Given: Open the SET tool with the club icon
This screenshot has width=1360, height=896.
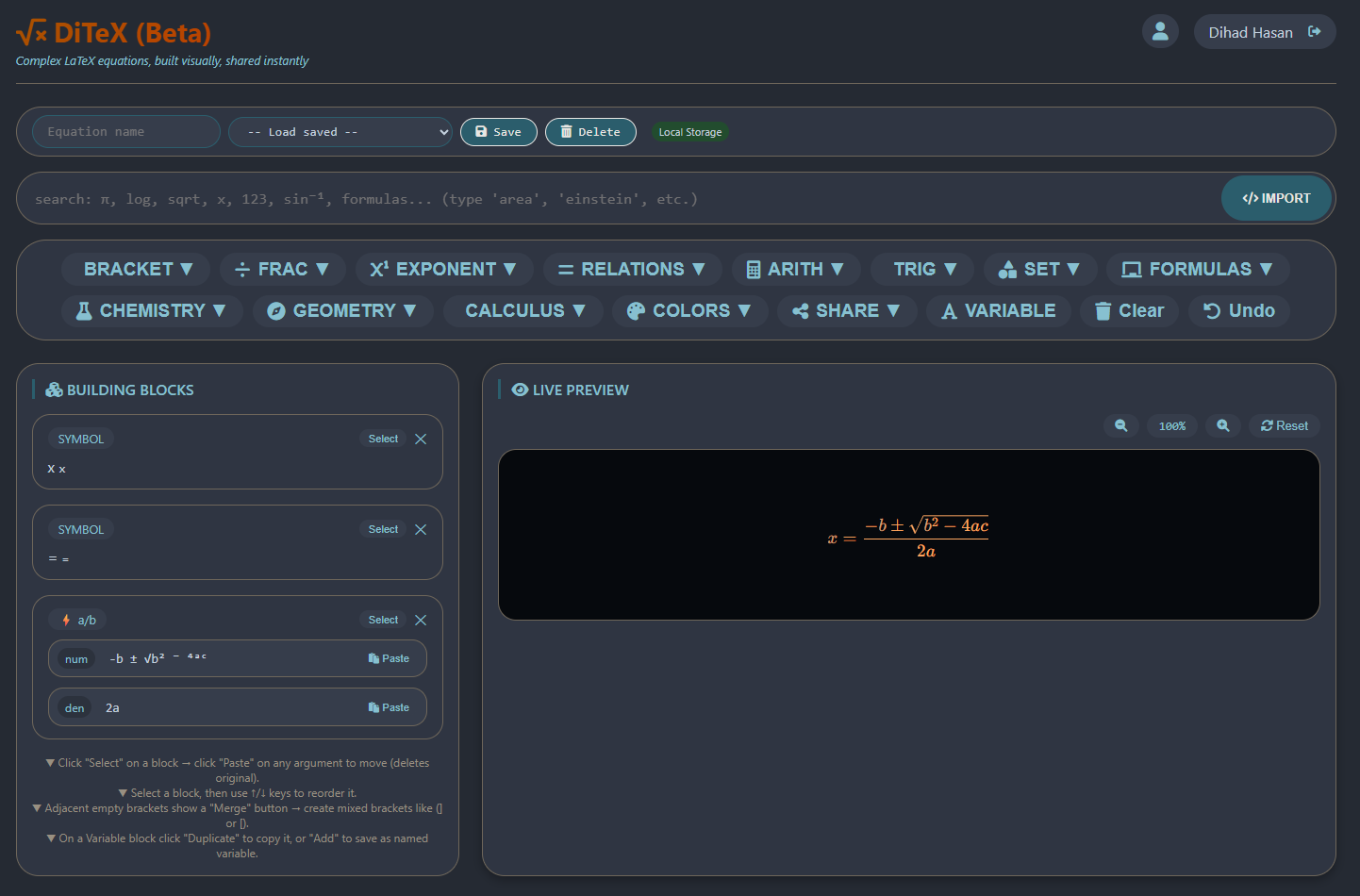Looking at the screenshot, I should [x=1040, y=269].
